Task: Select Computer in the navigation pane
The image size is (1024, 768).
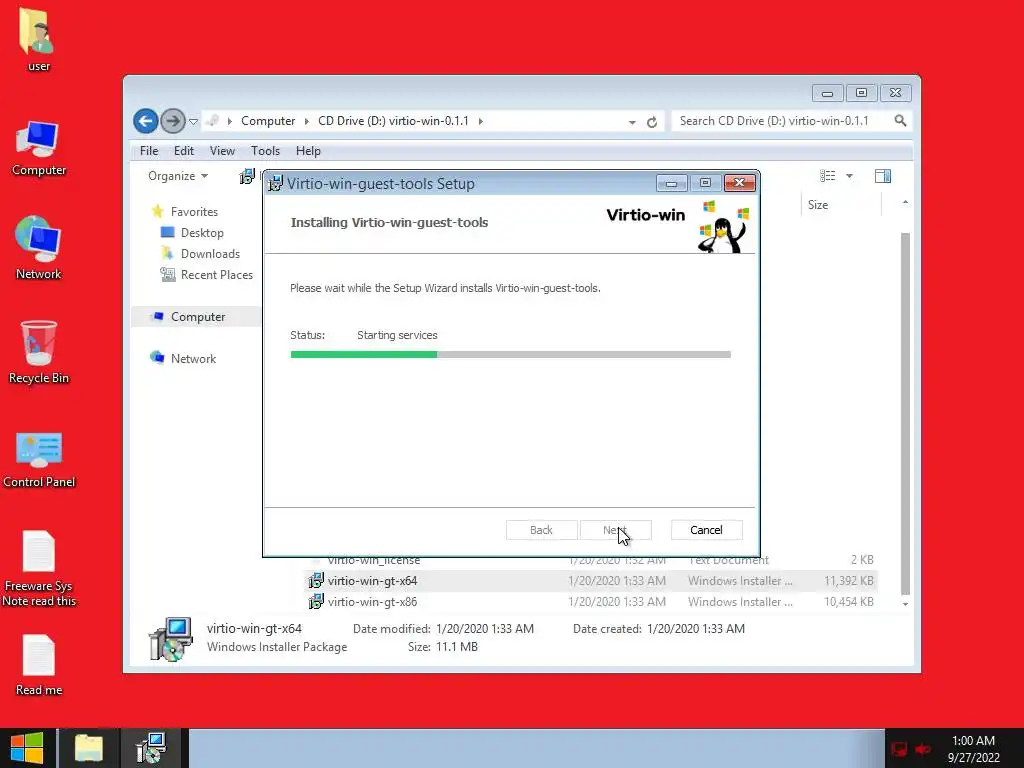Action: click(x=198, y=316)
